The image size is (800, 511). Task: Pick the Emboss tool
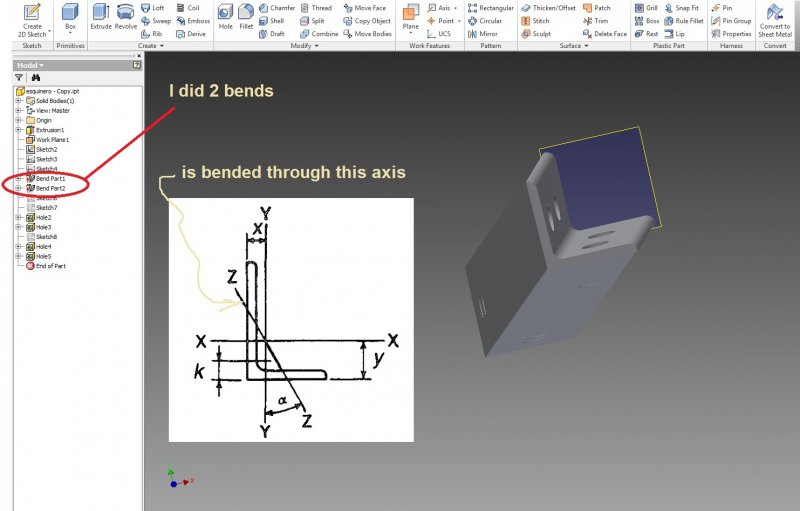[x=193, y=21]
